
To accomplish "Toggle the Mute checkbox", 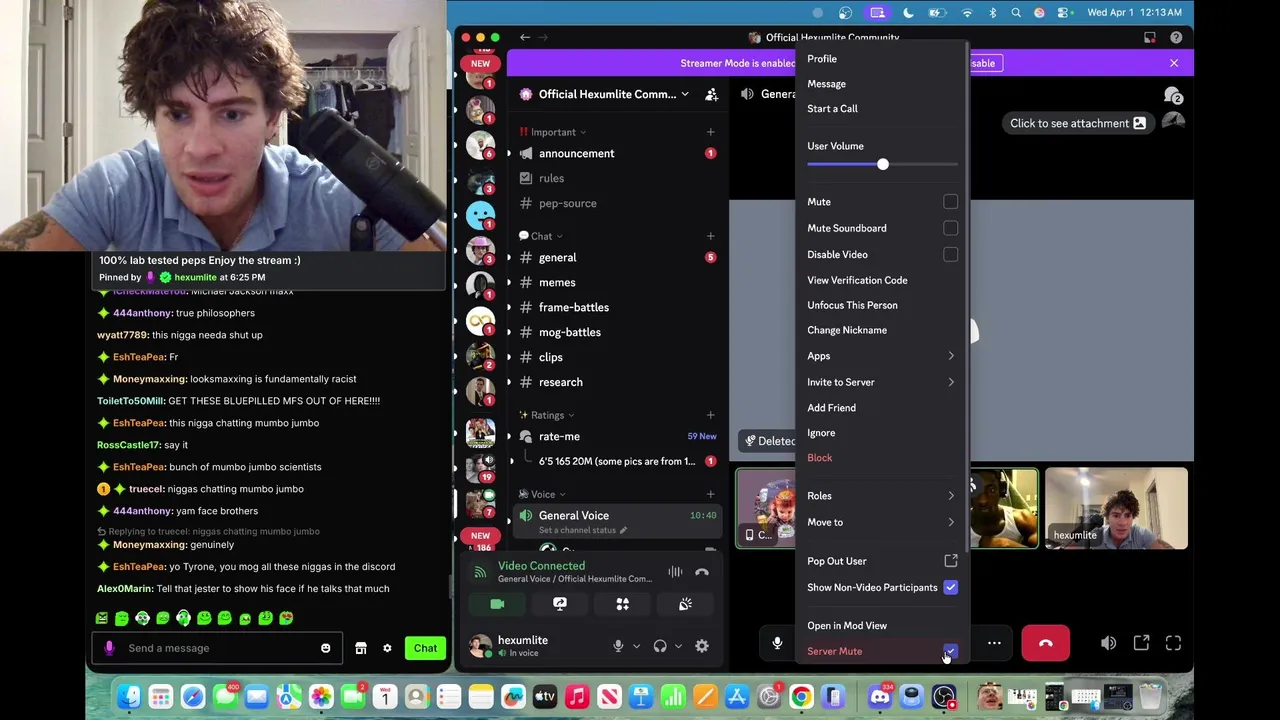I will coord(950,202).
